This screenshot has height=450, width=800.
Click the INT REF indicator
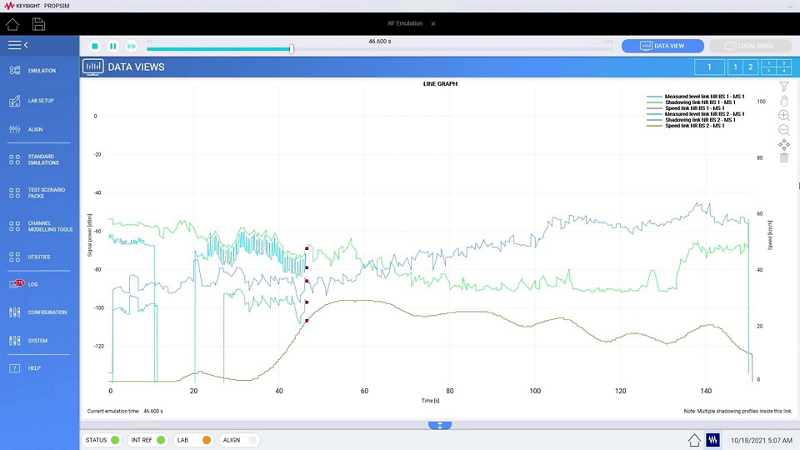click(x=148, y=440)
